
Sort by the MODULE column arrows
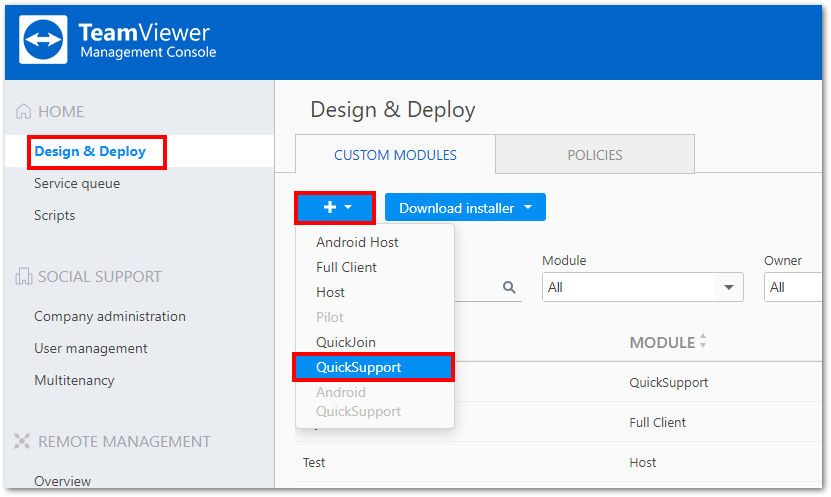coord(703,343)
